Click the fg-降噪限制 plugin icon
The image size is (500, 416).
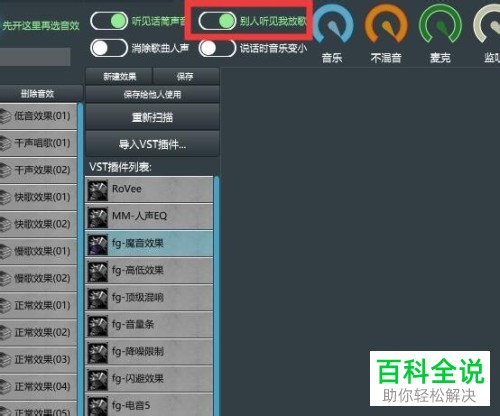point(98,352)
